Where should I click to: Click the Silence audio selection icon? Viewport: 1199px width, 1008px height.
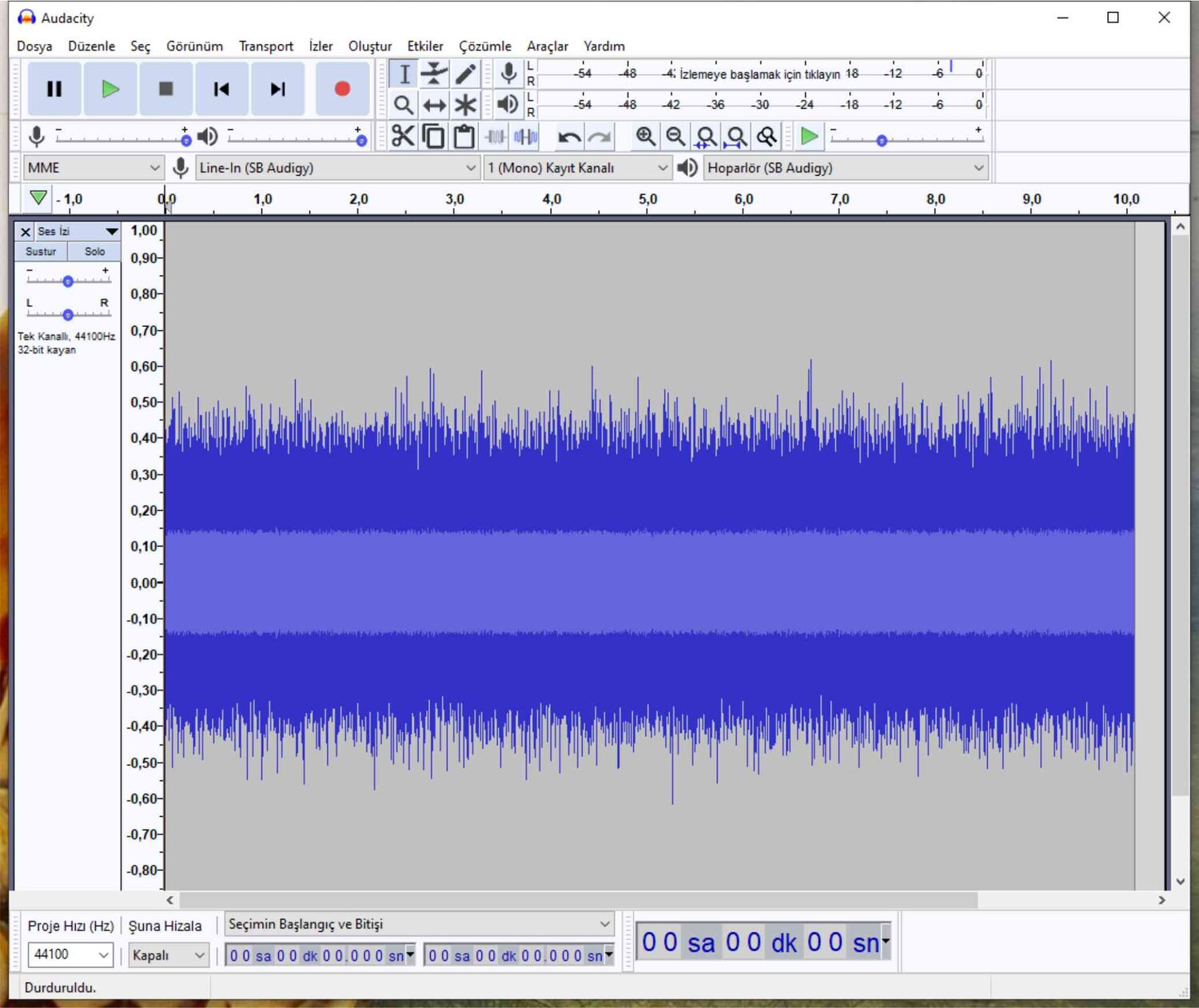click(x=526, y=137)
